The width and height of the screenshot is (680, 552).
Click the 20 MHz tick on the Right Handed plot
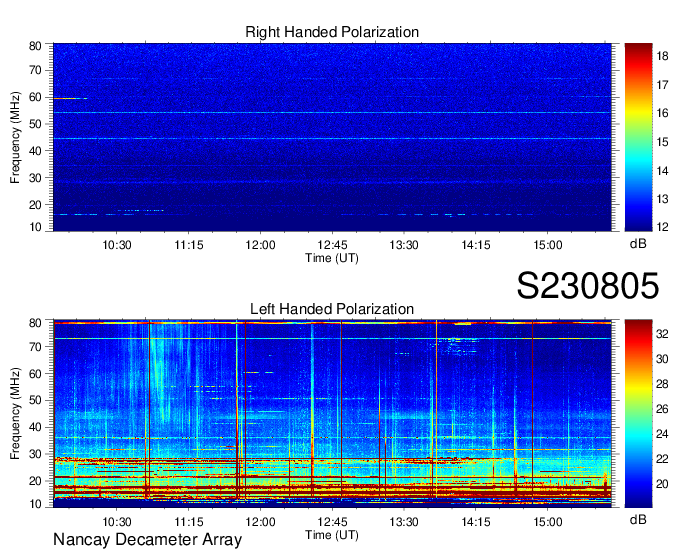35,205
